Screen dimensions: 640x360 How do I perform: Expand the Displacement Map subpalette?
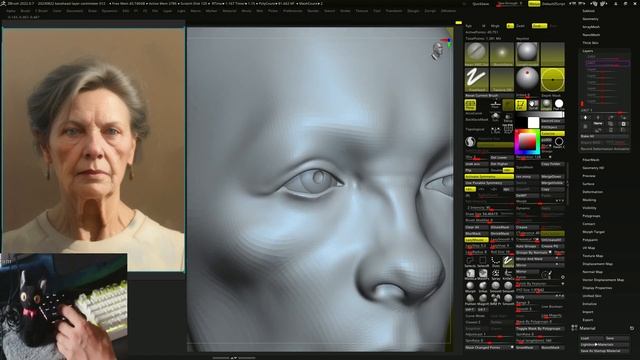598,264
